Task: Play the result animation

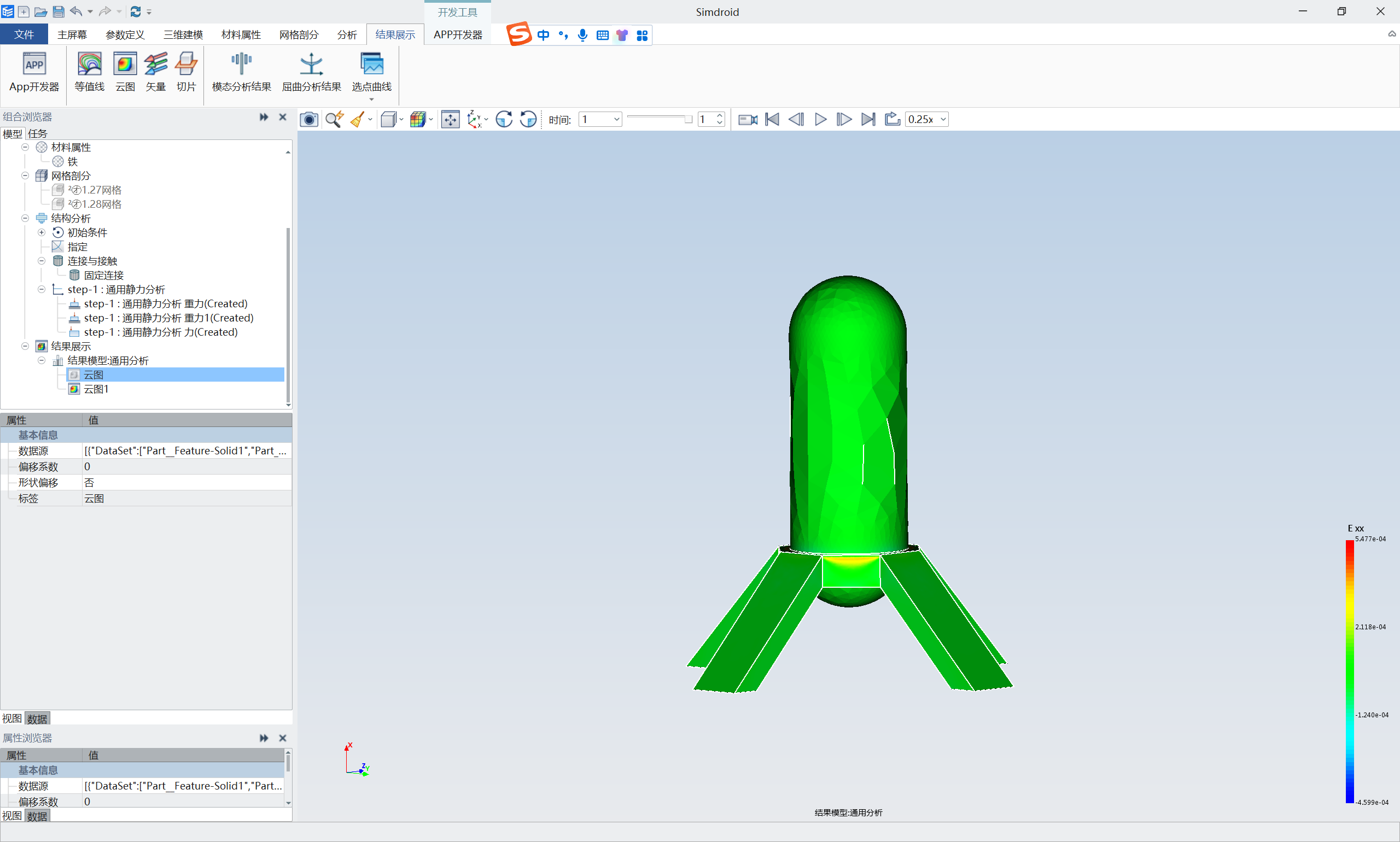Action: tap(820, 119)
